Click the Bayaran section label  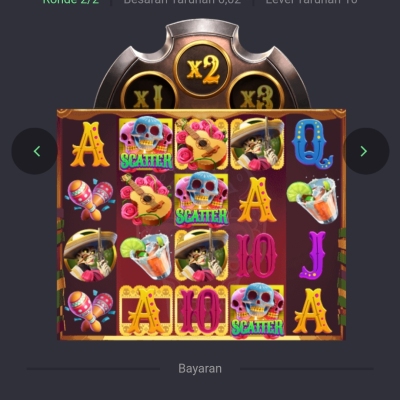(x=200, y=369)
